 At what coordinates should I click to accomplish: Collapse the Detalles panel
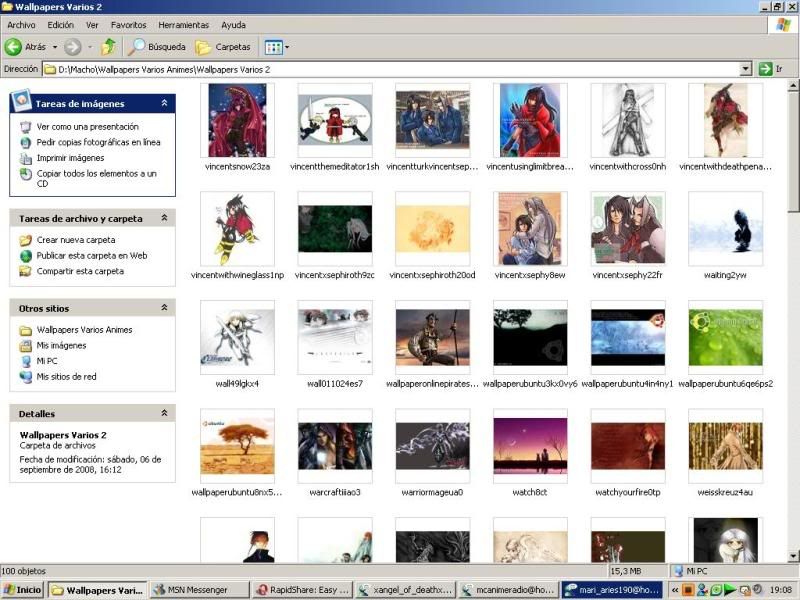pos(164,413)
